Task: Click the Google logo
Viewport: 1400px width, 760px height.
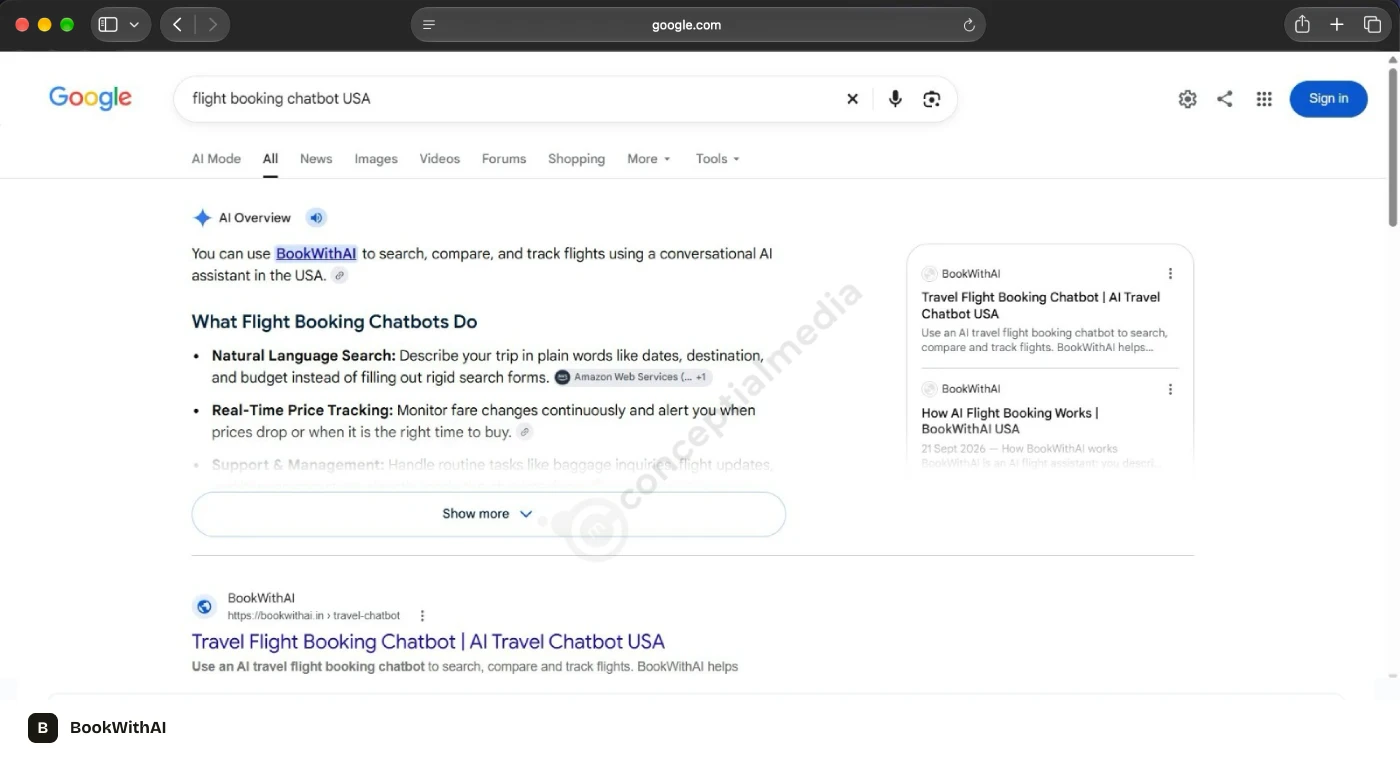Action: 90,98
